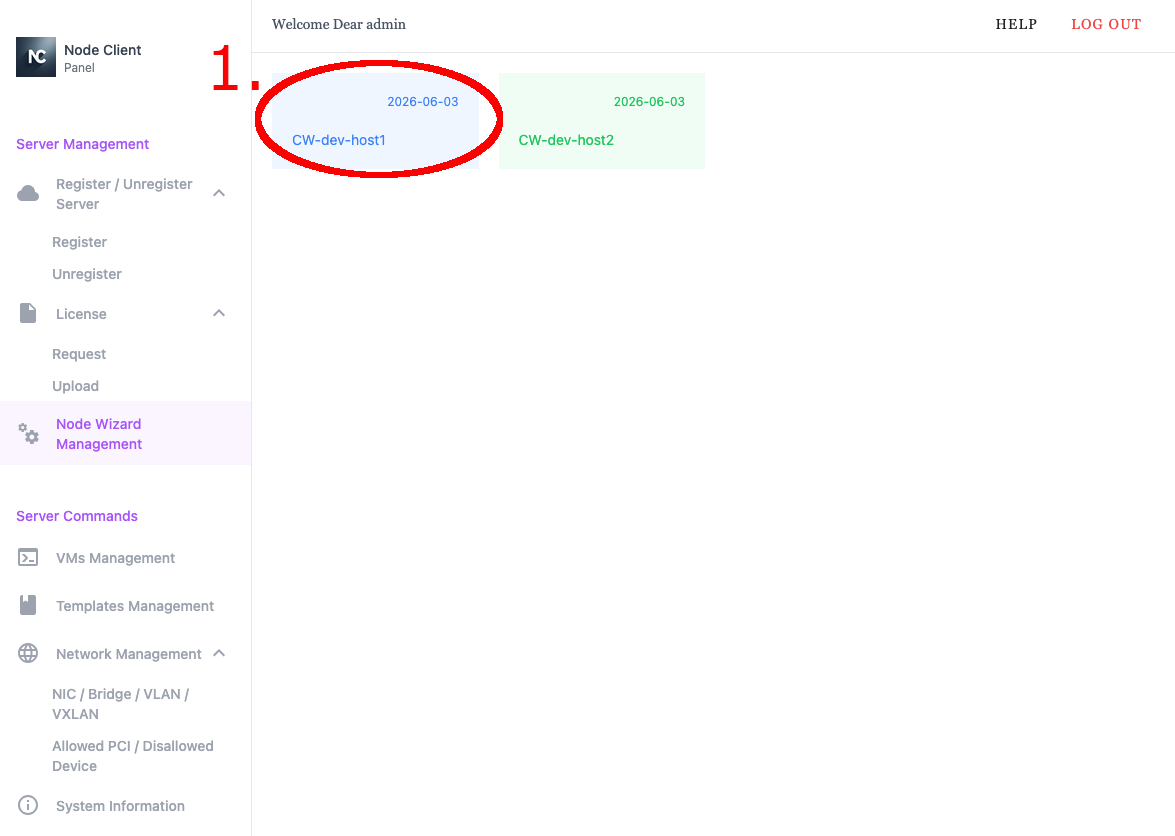Screen dimensions: 1175x836
Task: Click the terminal icon for VMs Management
Action: [28, 558]
